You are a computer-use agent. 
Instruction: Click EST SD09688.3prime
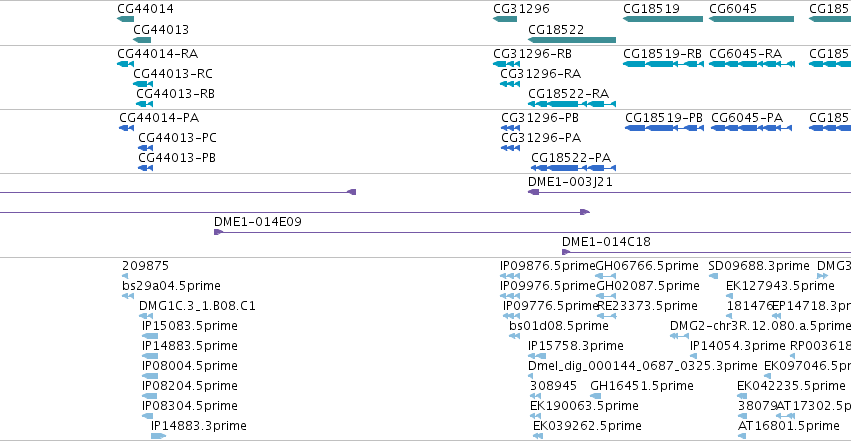pyautogui.click(x=713, y=276)
